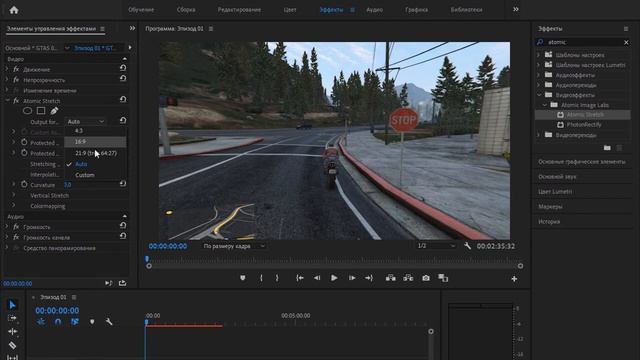Image resolution: width=640 pixels, height=360 pixels.
Task: Step forward one frame
Action: click(352, 278)
